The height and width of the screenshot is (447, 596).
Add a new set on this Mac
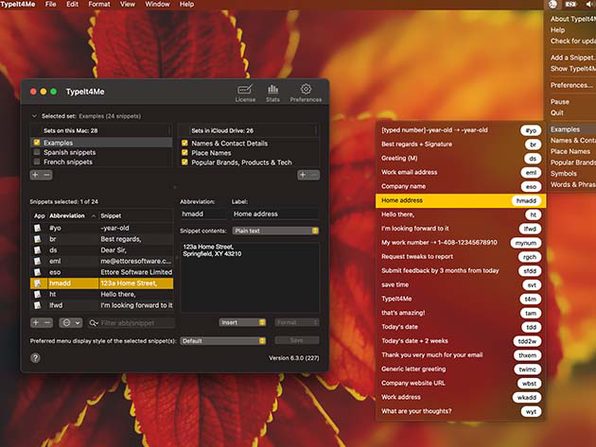click(x=35, y=175)
